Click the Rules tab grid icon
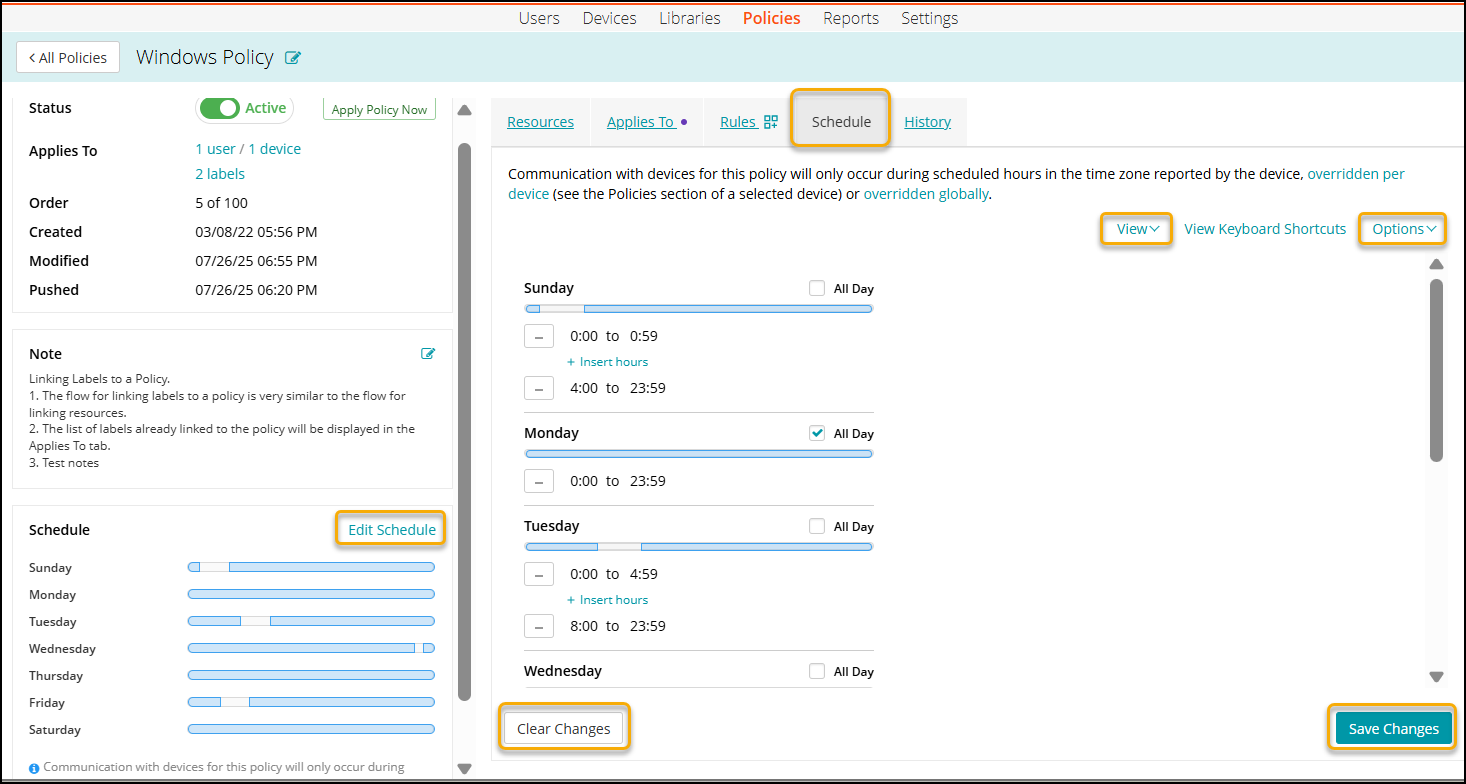 tap(770, 122)
